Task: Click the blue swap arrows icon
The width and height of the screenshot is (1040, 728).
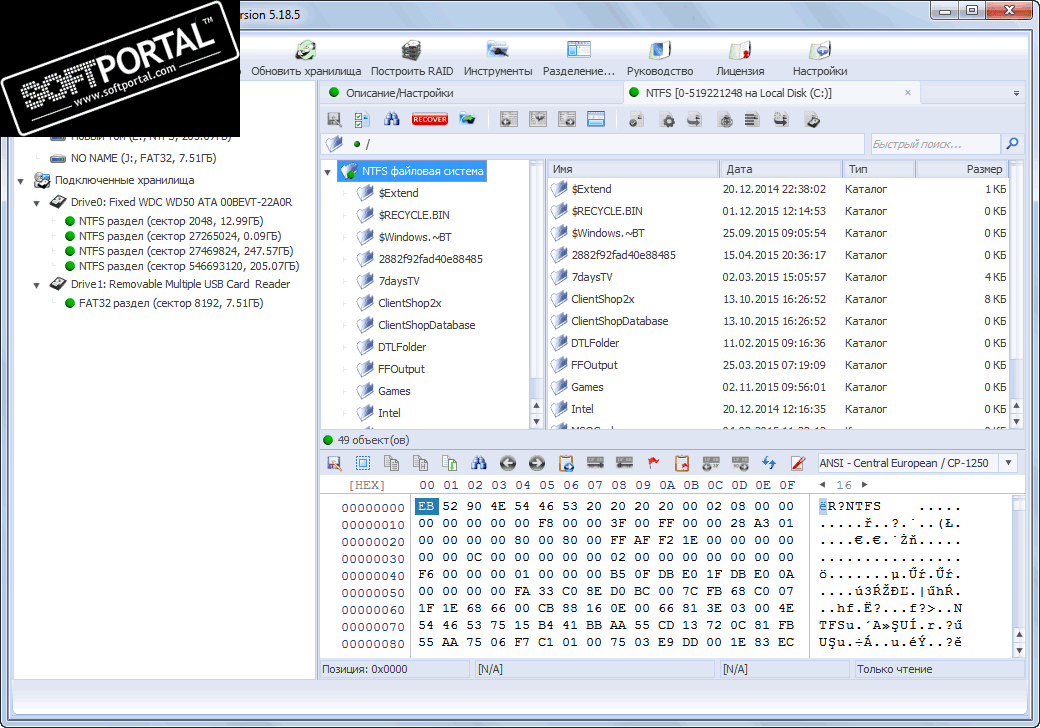Action: click(769, 463)
